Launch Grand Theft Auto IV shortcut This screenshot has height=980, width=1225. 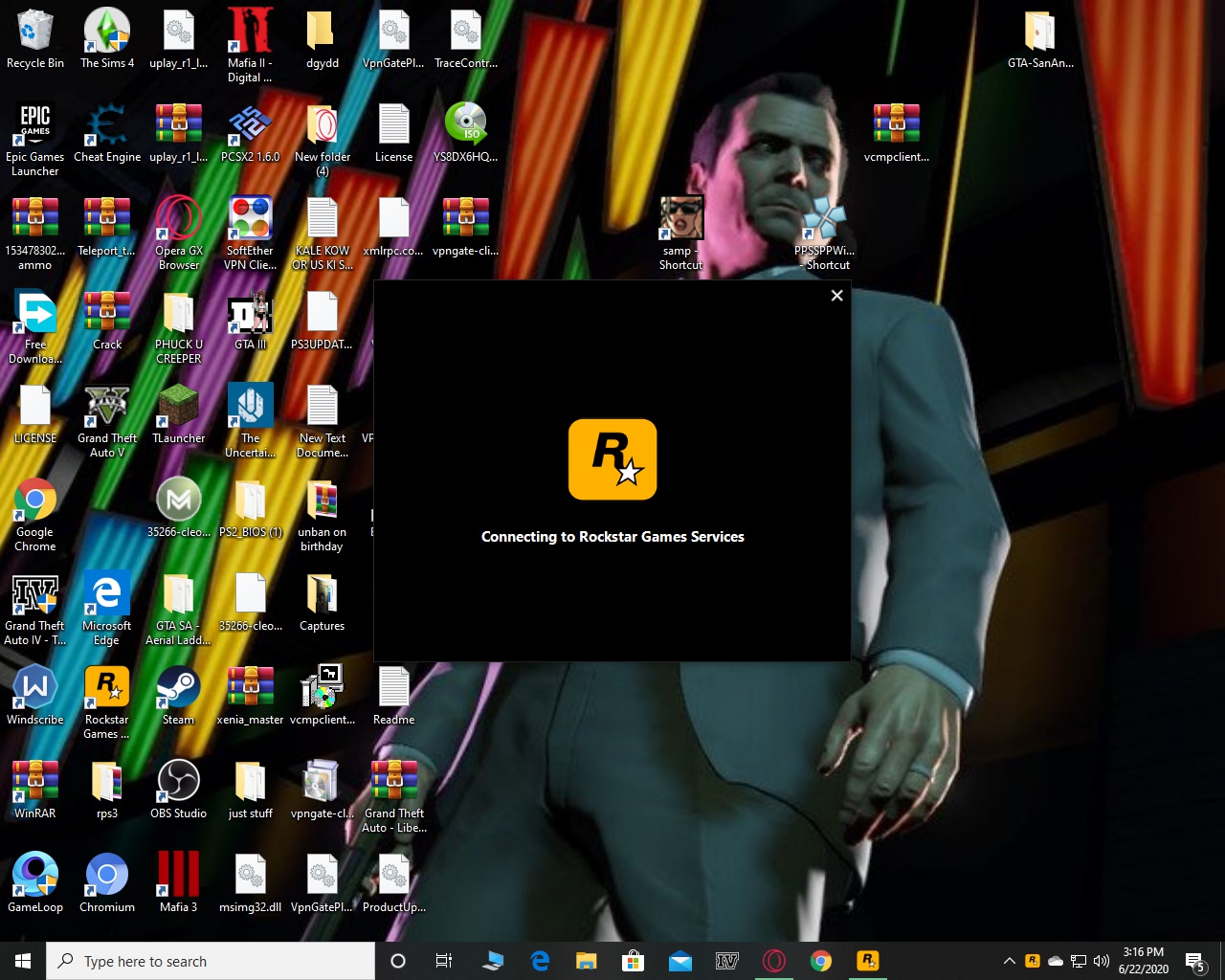click(35, 609)
